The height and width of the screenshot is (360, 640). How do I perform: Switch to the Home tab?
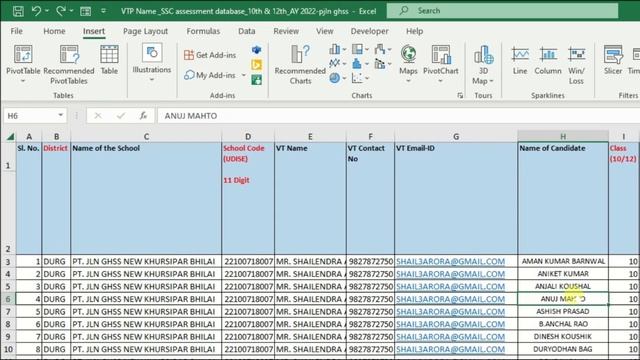54,31
